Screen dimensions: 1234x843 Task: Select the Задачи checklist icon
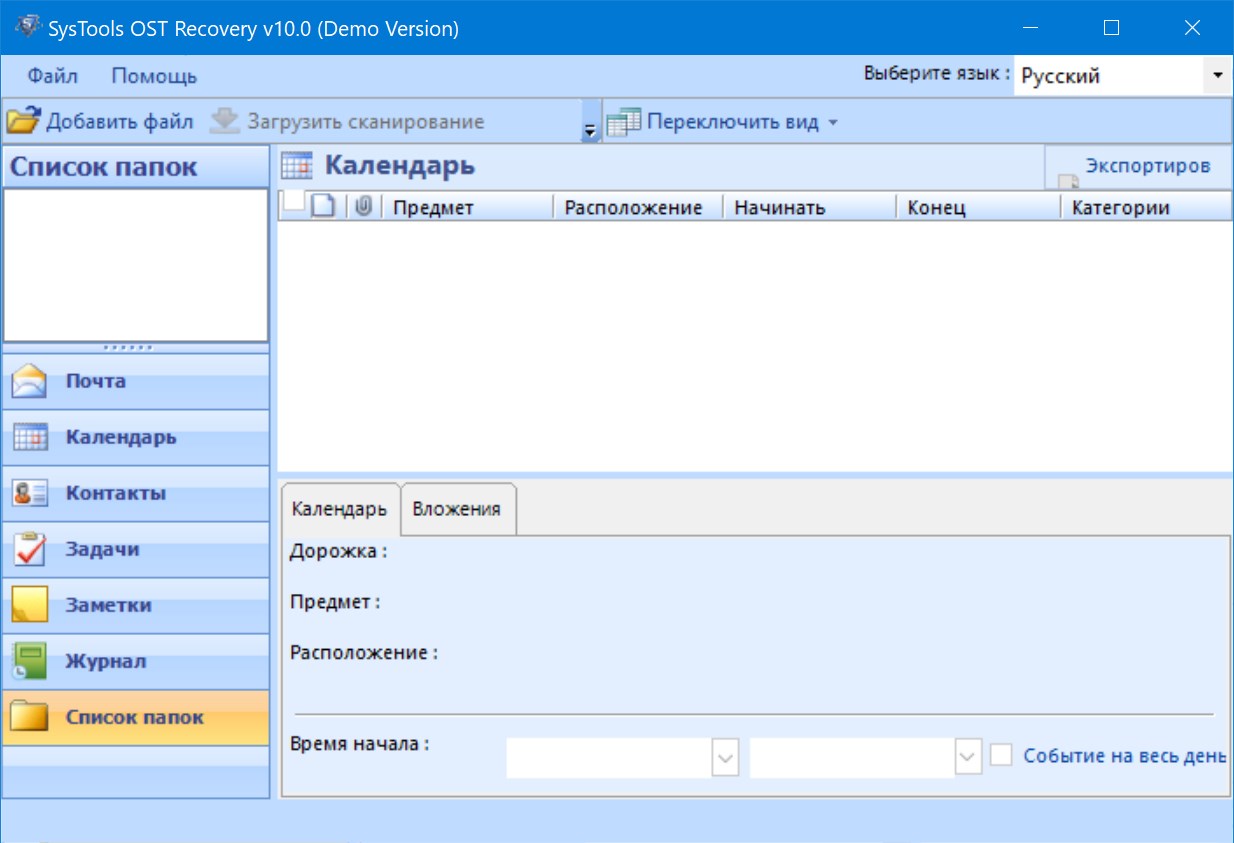30,550
